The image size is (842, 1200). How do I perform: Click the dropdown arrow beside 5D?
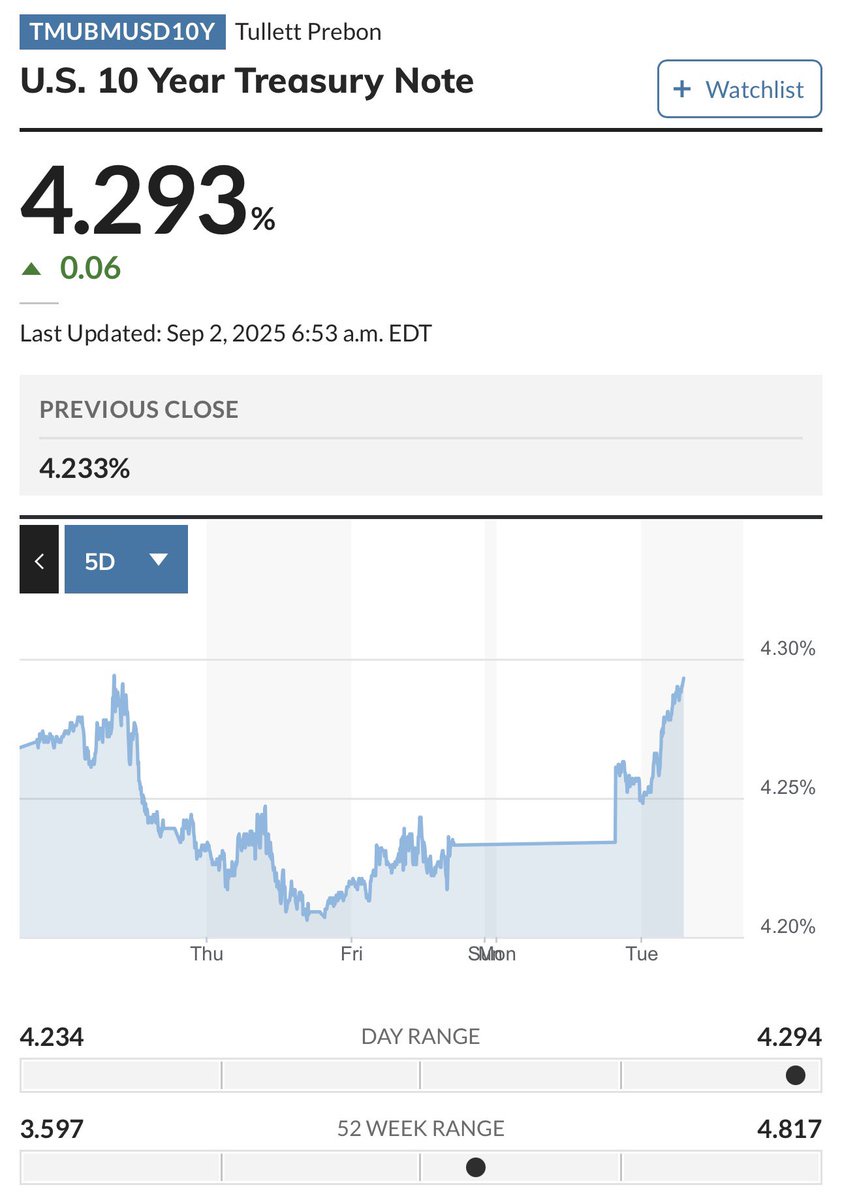click(158, 560)
